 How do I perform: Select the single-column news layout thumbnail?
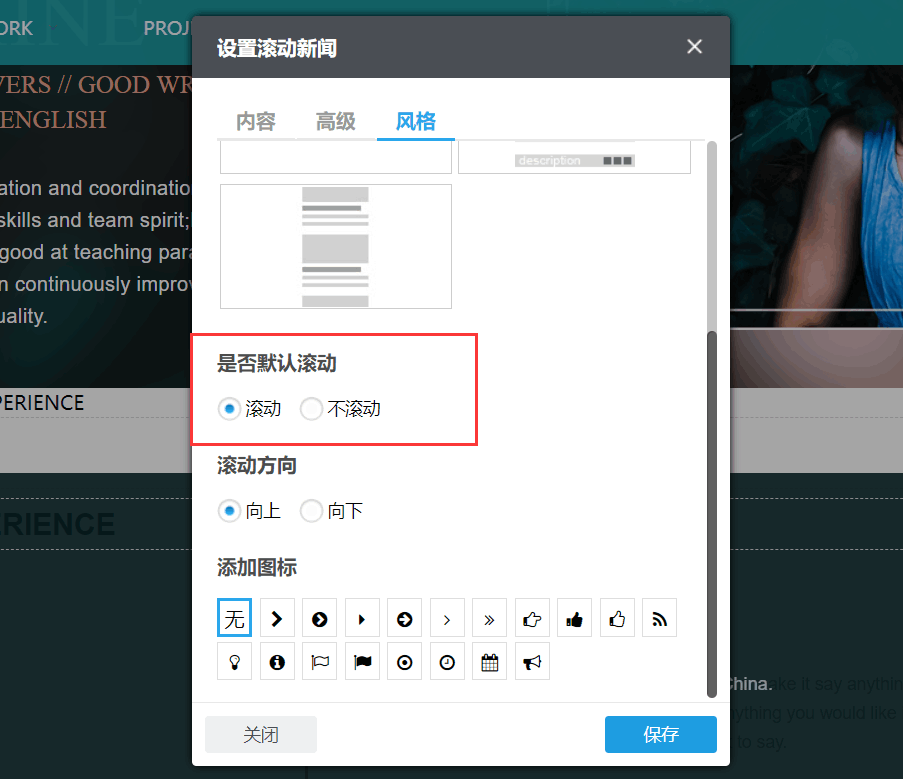(335, 246)
